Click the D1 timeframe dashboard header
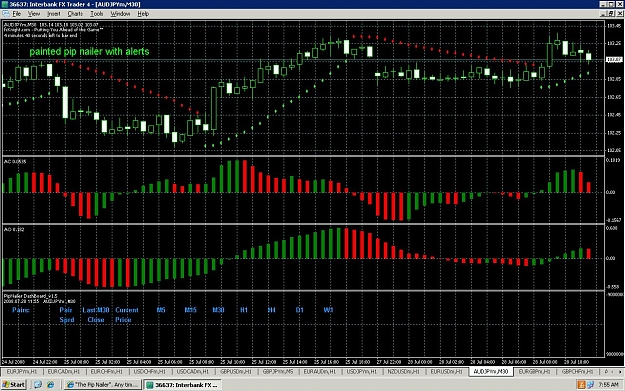 (300, 310)
